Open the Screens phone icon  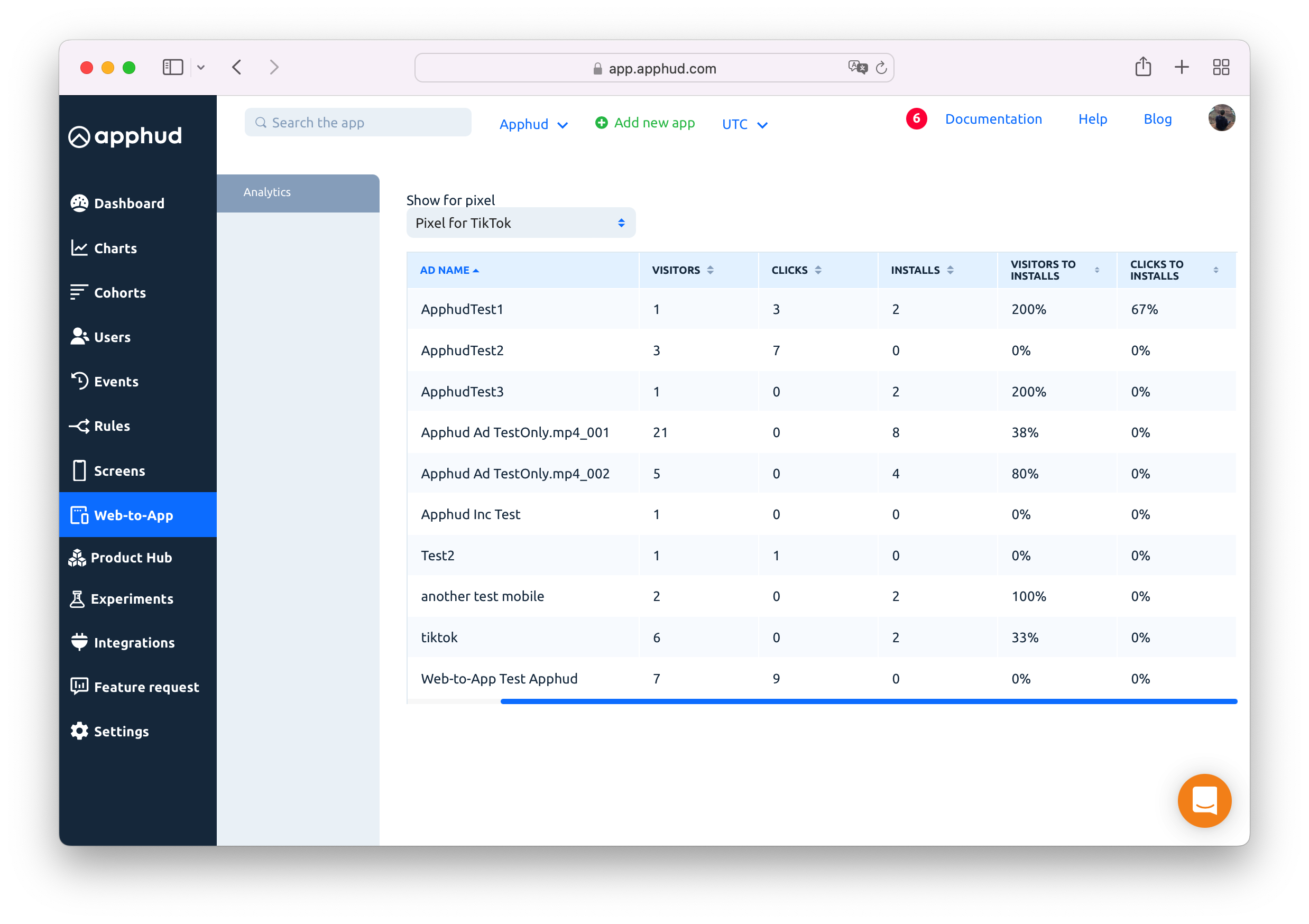pyautogui.click(x=79, y=471)
